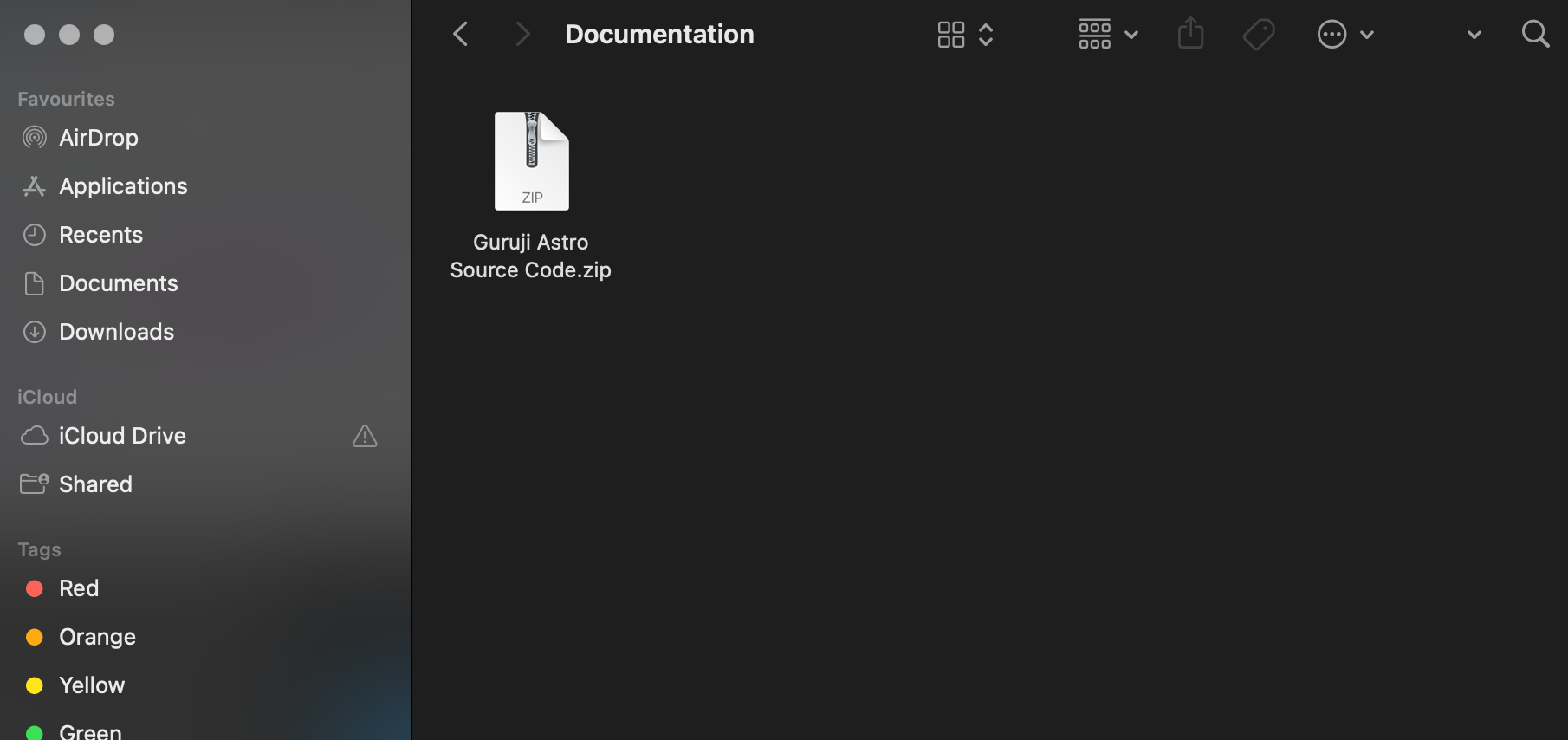Open iCloud Drive in the sidebar
The width and height of the screenshot is (1568, 740).
point(122,436)
